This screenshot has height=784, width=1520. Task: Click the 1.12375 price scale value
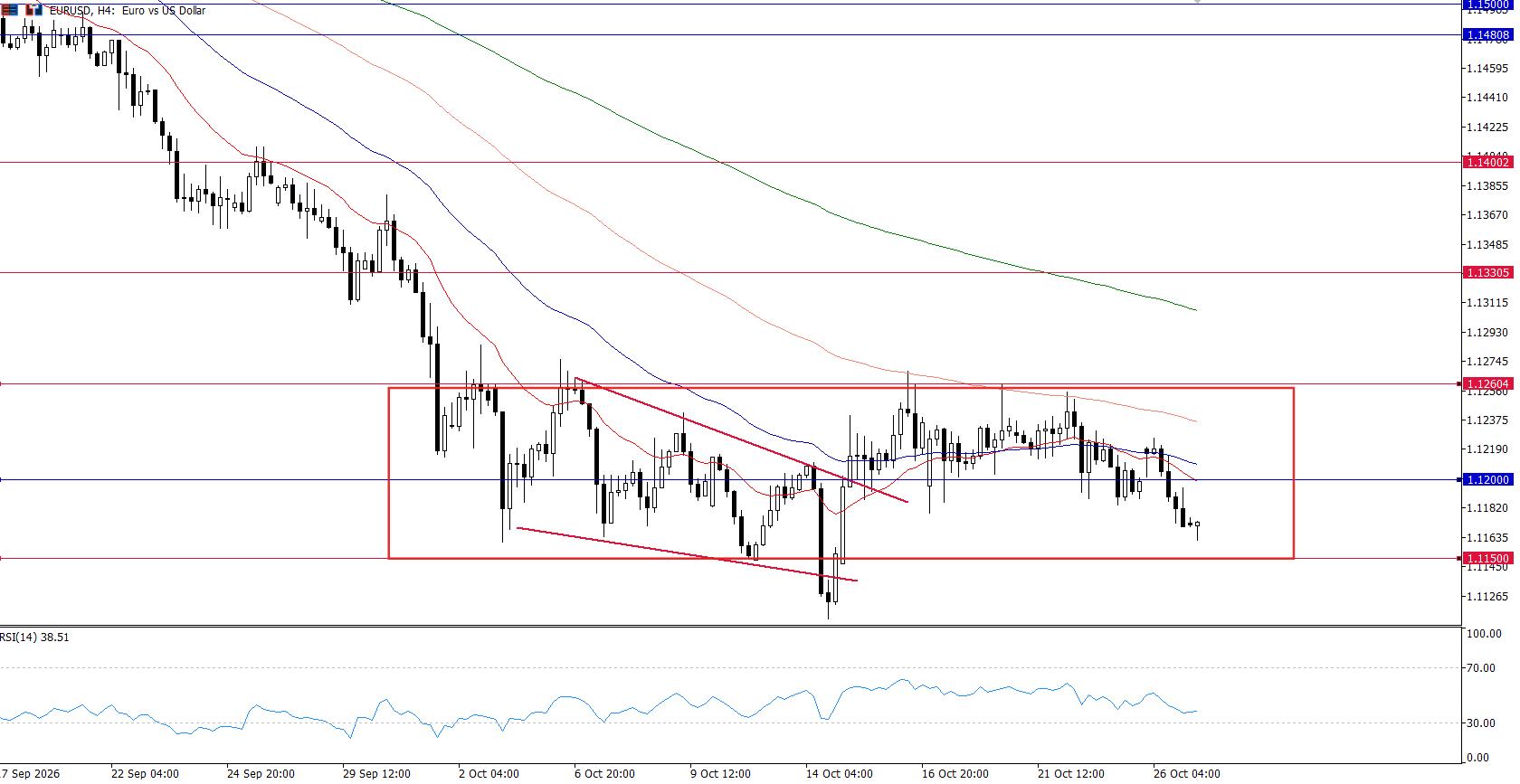pos(1487,420)
